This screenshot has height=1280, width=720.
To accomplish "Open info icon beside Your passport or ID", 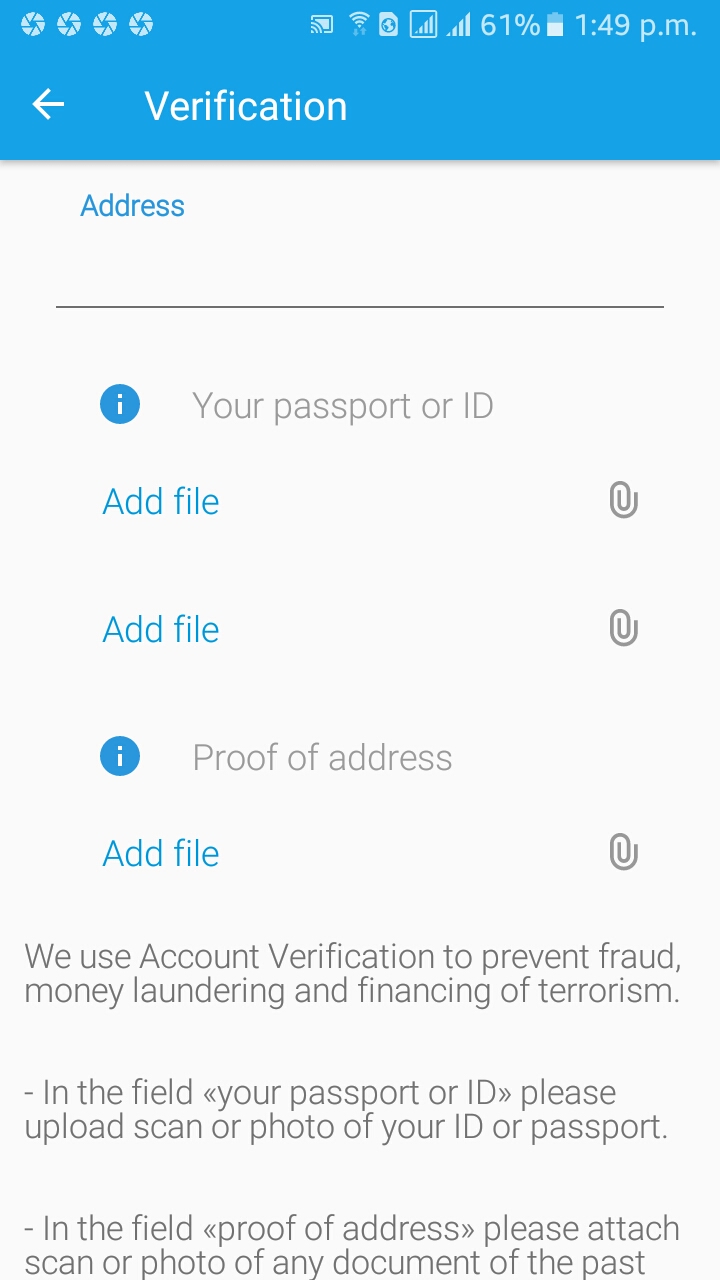I will pos(120,405).
